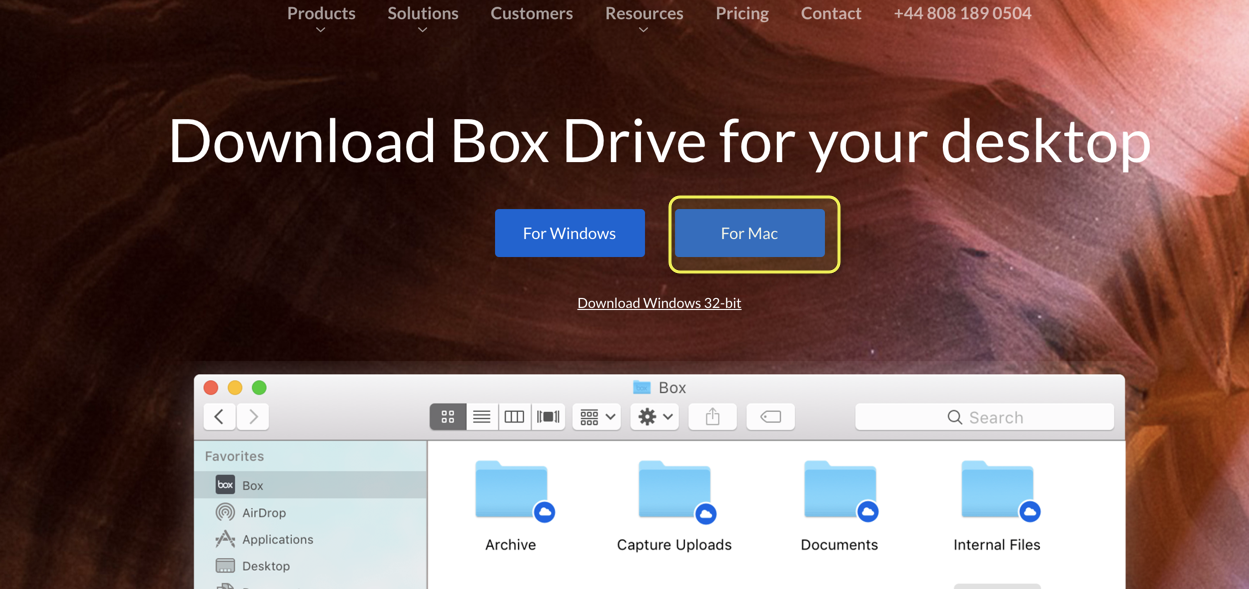
Task: Select the Capture Uploads folder
Action: (674, 506)
